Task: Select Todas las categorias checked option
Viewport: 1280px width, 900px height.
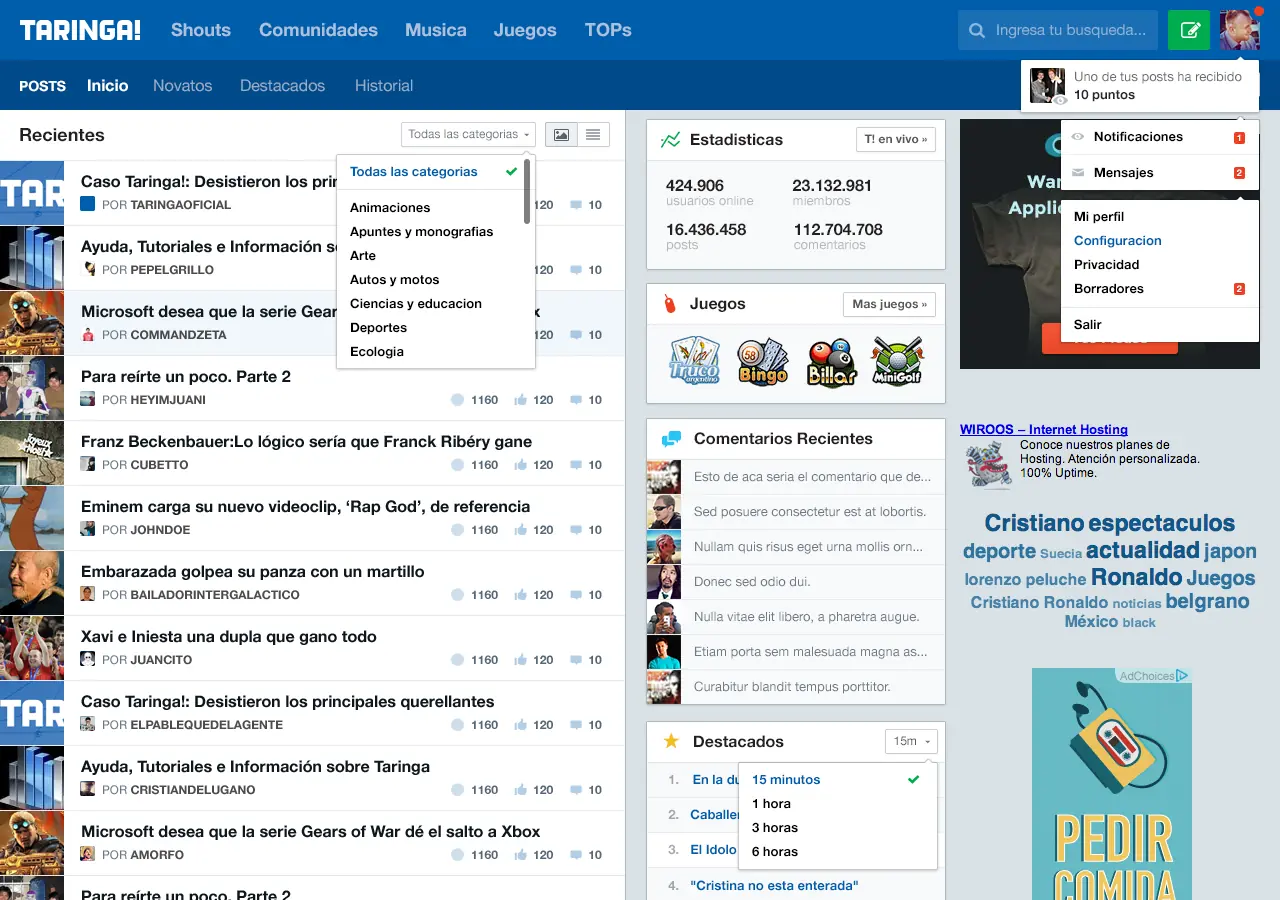Action: coord(435,172)
